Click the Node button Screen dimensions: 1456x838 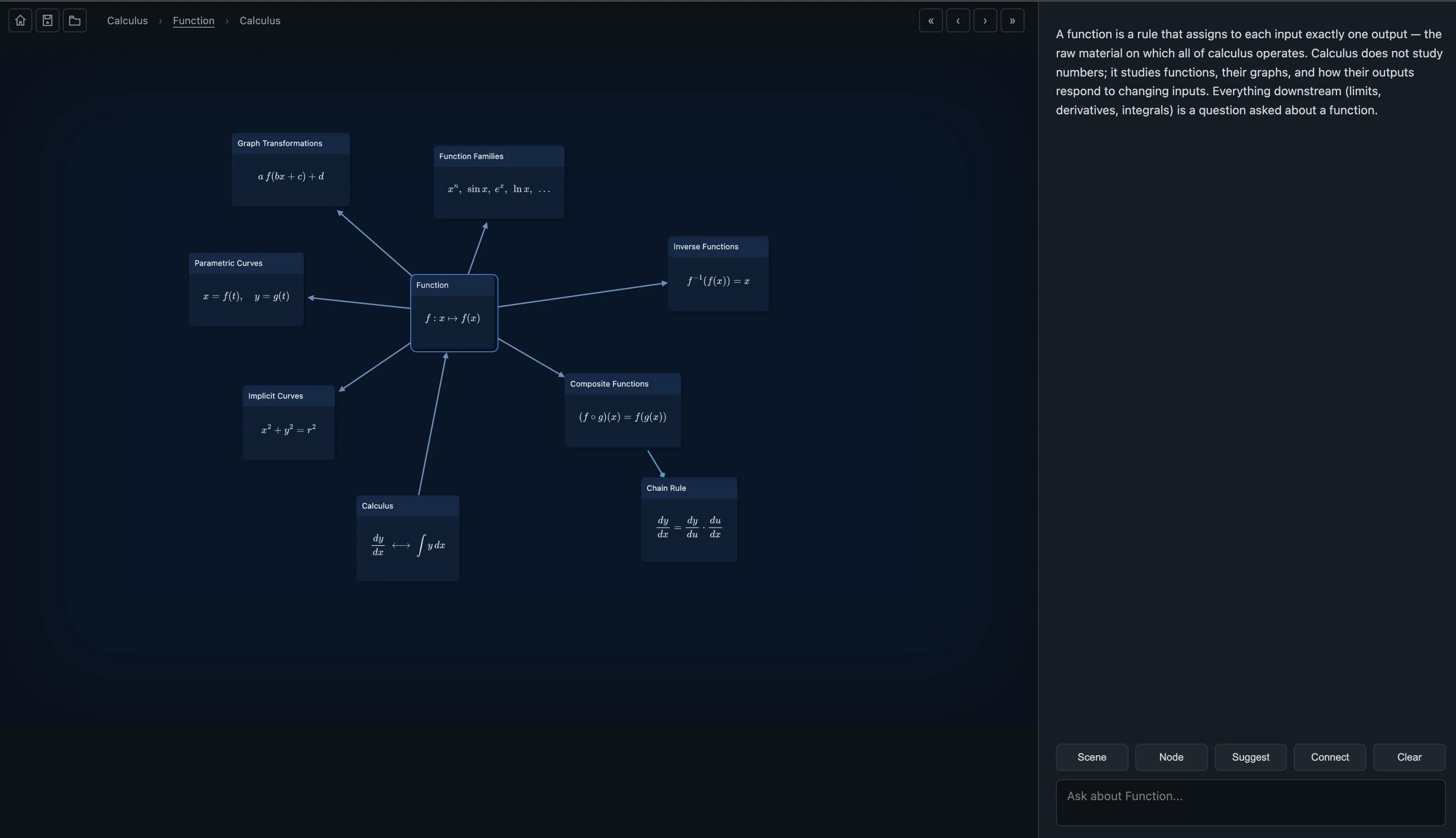click(x=1171, y=757)
